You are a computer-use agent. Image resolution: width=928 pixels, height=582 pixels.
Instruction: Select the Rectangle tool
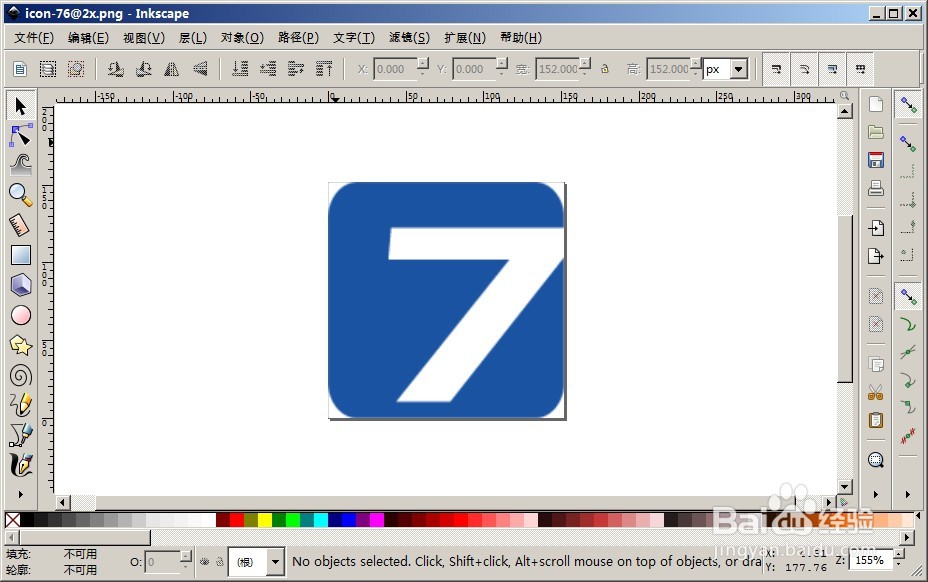click(21, 255)
